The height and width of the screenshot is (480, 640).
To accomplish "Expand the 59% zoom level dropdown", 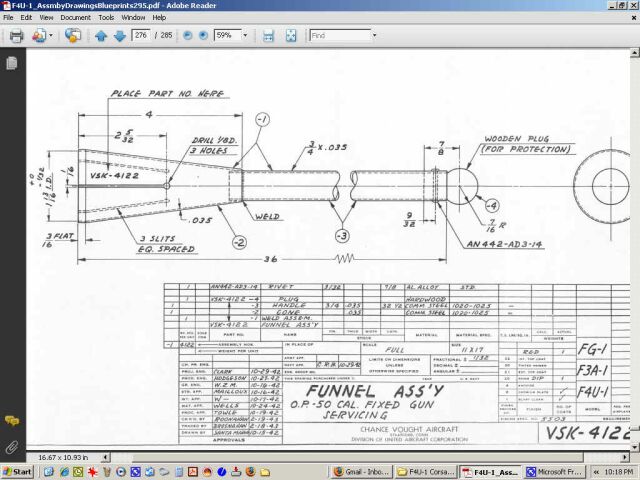I will (244, 36).
